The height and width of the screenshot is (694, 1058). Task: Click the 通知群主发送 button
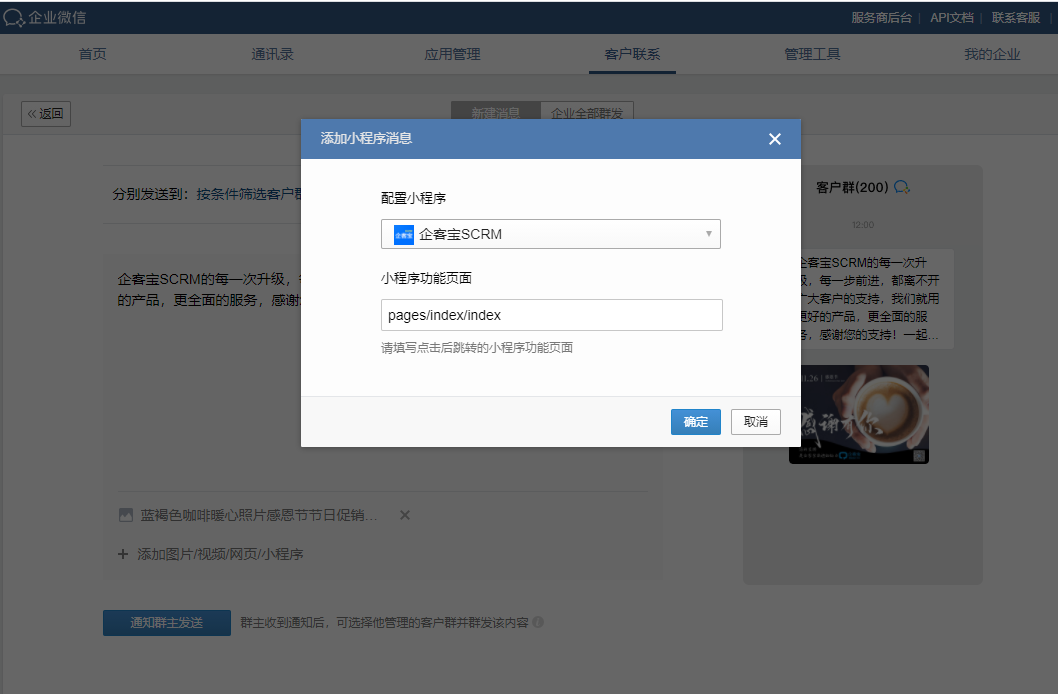167,623
